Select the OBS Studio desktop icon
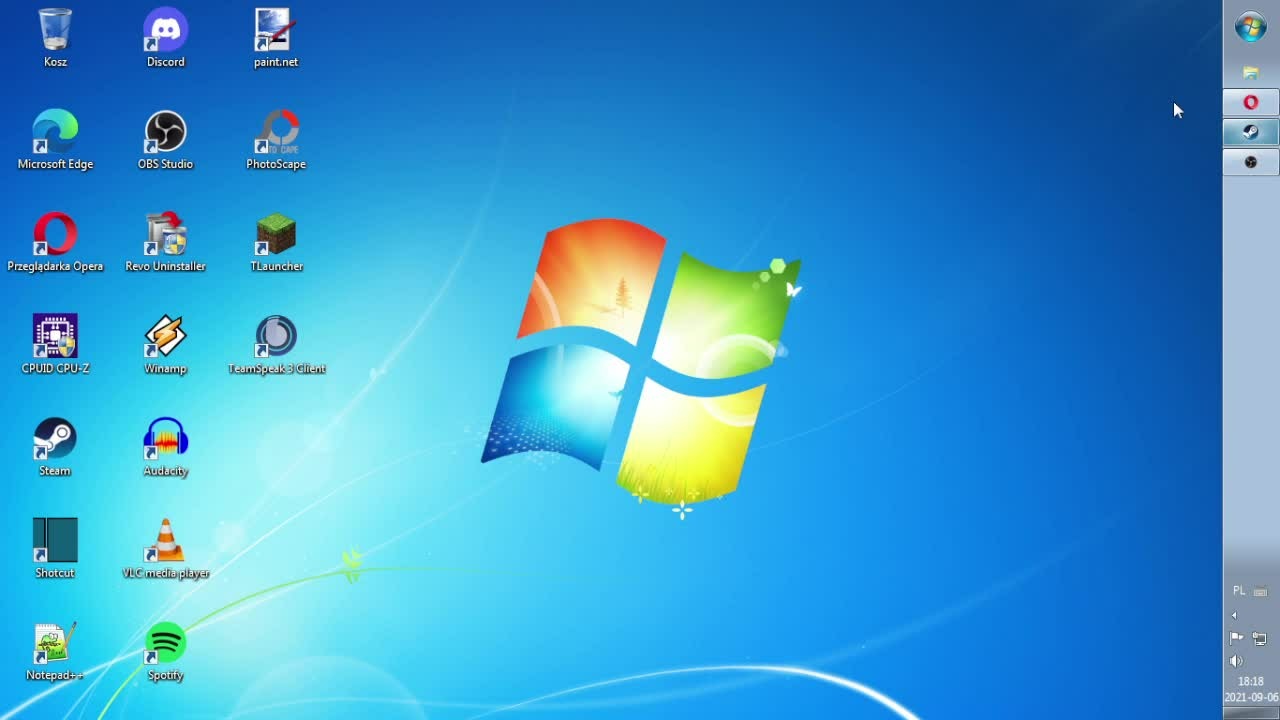 [165, 140]
